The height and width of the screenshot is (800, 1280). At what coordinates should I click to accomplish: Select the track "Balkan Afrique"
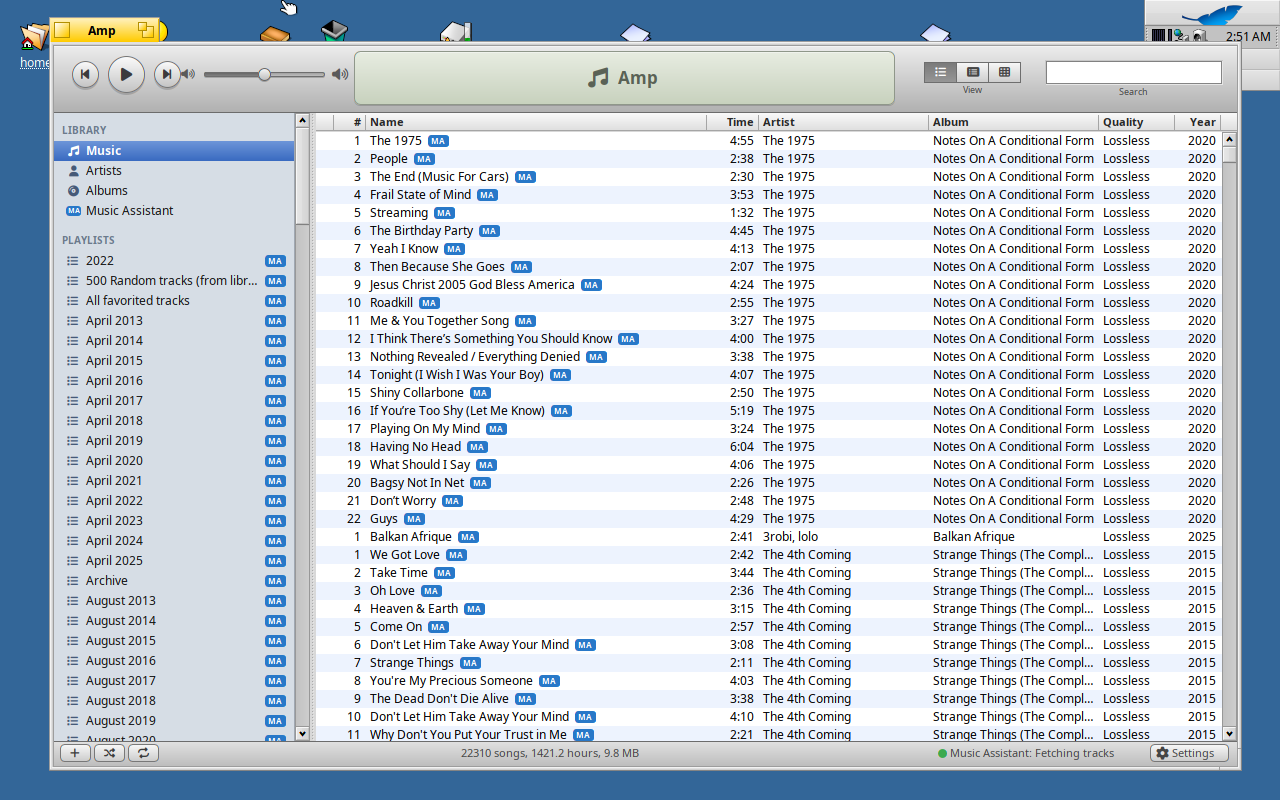pyautogui.click(x=768, y=537)
